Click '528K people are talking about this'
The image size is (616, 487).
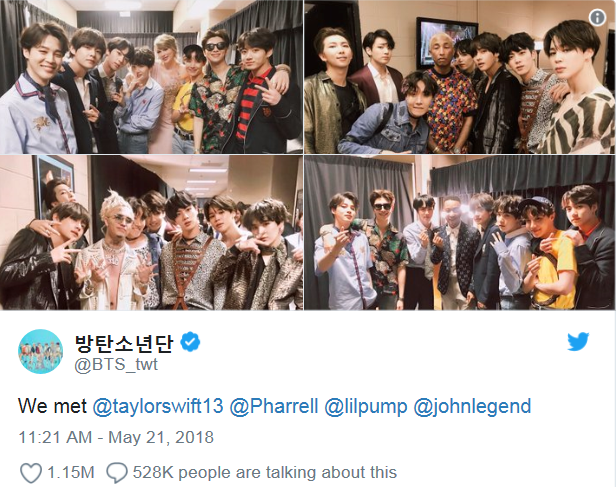264,472
